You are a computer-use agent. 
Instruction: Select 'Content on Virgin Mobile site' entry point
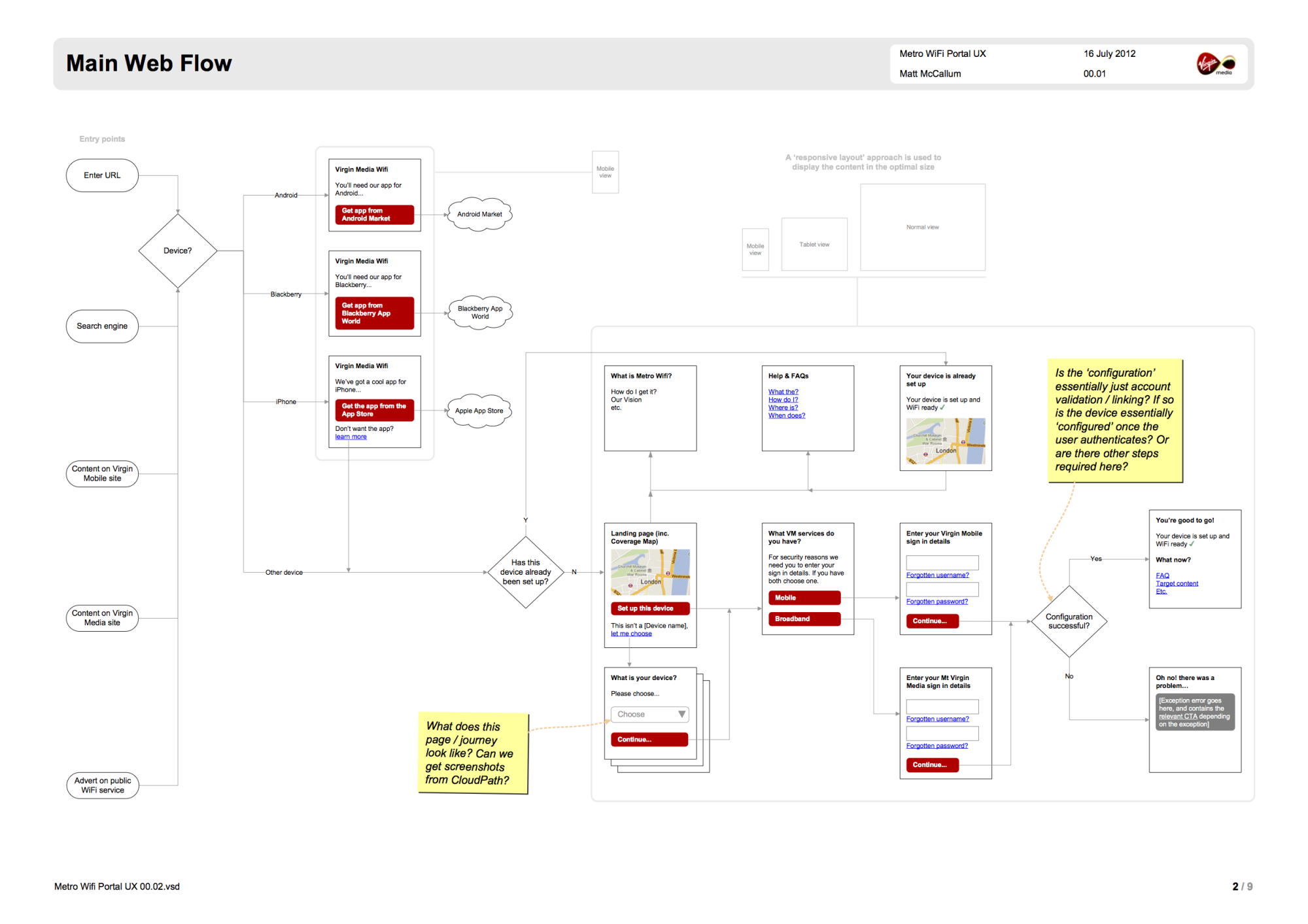point(102,473)
